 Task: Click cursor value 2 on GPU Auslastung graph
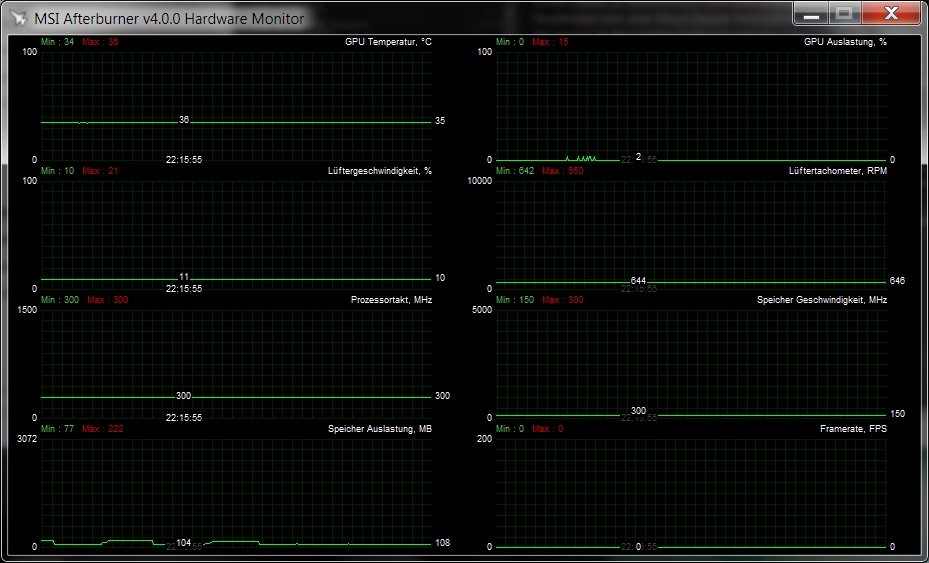point(638,157)
